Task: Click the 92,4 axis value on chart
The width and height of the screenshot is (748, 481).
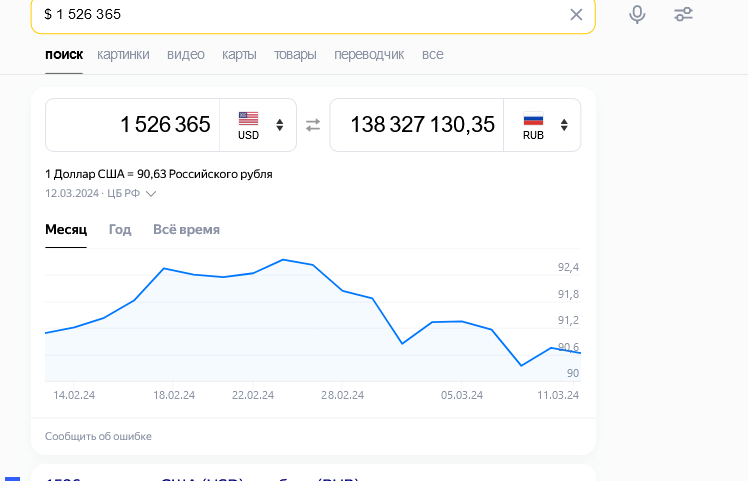Action: [x=568, y=267]
